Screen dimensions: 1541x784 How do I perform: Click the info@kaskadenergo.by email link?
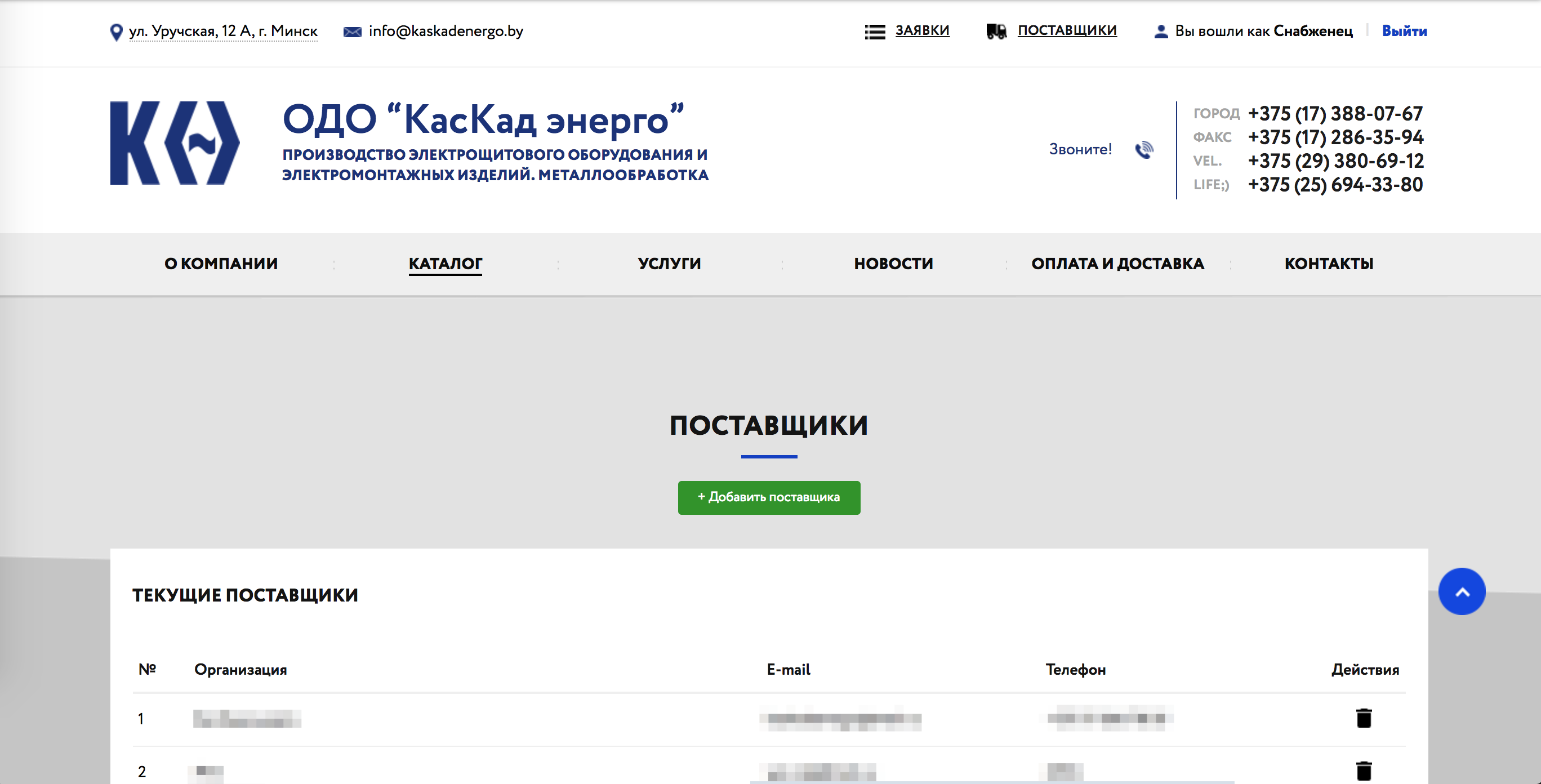click(x=446, y=31)
